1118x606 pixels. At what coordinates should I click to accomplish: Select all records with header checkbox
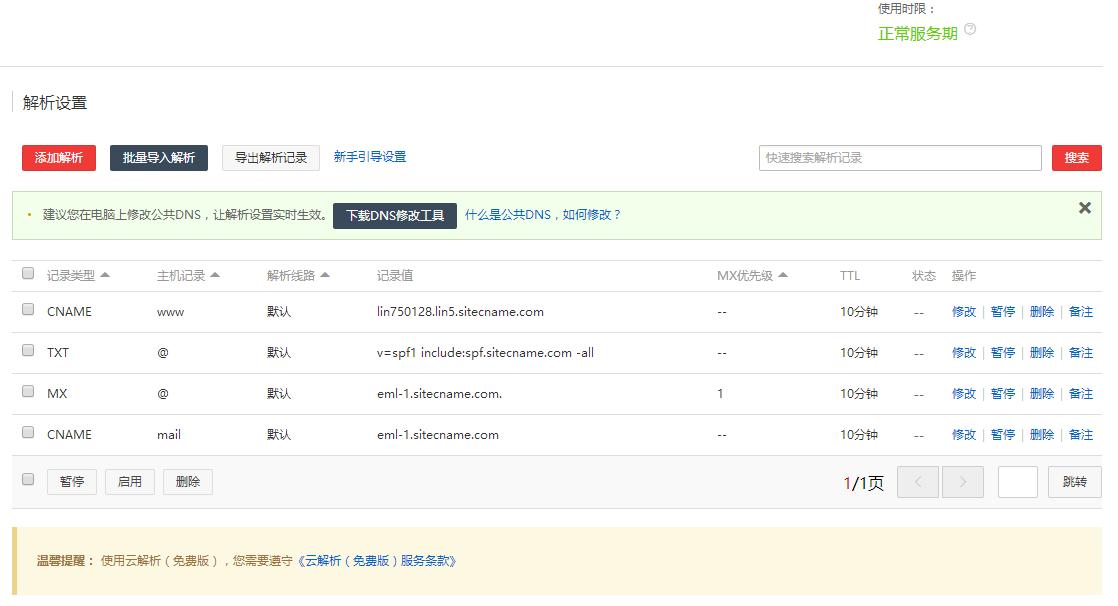pyautogui.click(x=27, y=272)
